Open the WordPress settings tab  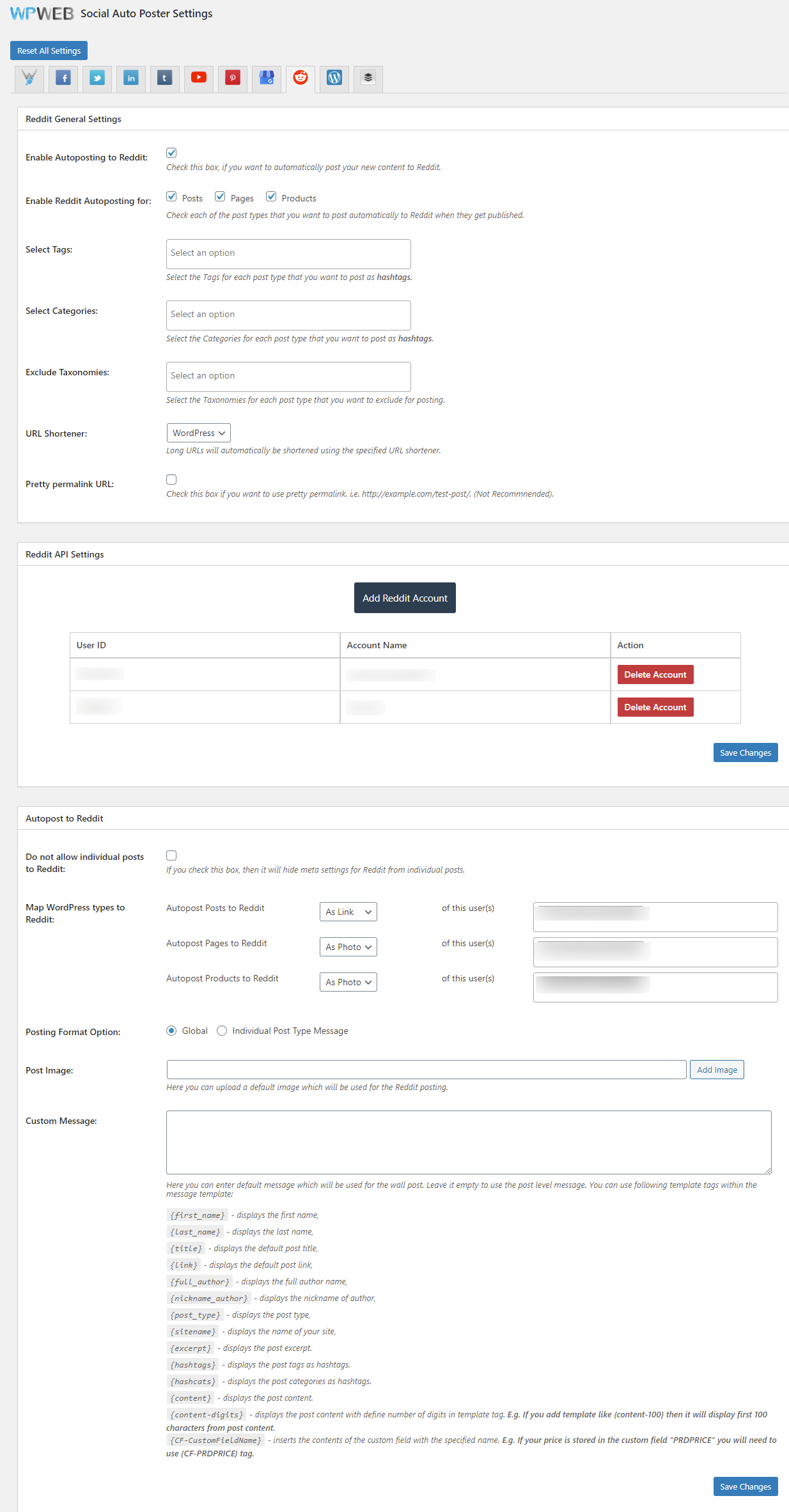click(334, 78)
